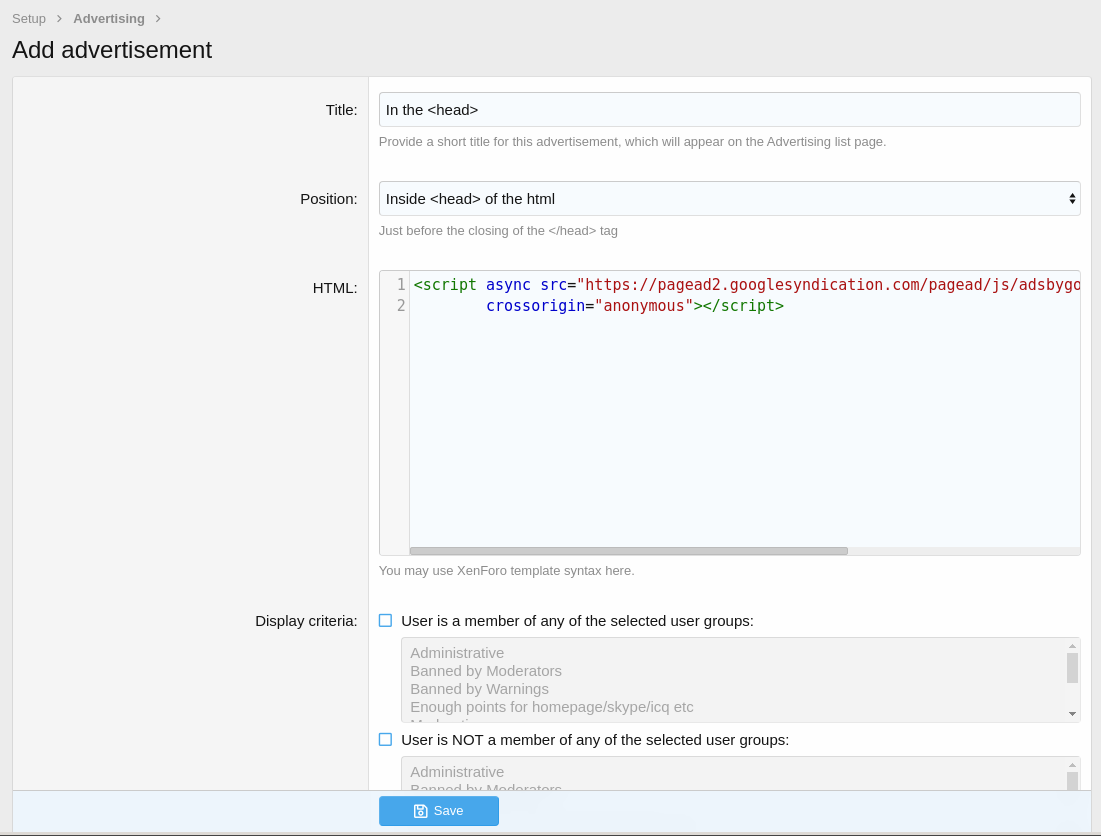This screenshot has width=1101, height=836.
Task: Enable 'User is NOT a member' checkbox
Action: tap(385, 740)
